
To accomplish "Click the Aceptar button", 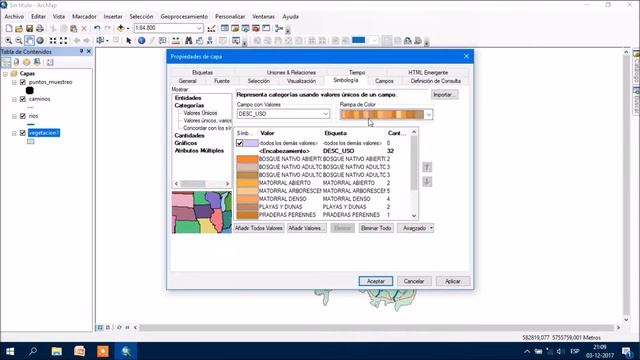I will tap(376, 281).
